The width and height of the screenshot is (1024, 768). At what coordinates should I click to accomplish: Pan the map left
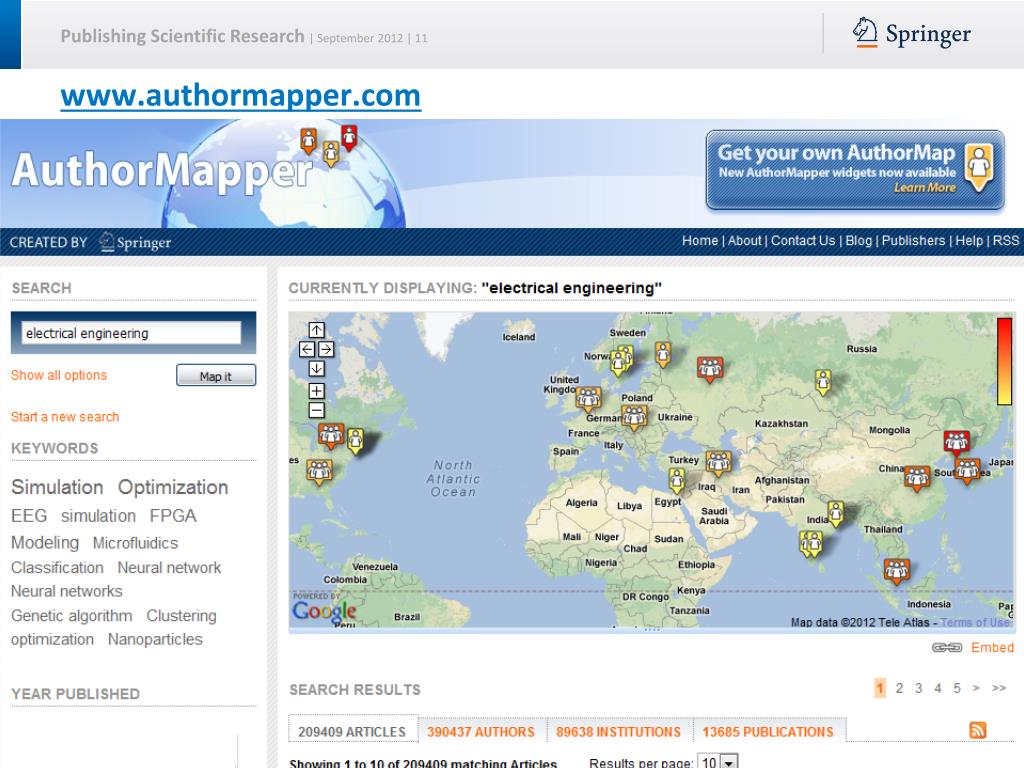(307, 349)
